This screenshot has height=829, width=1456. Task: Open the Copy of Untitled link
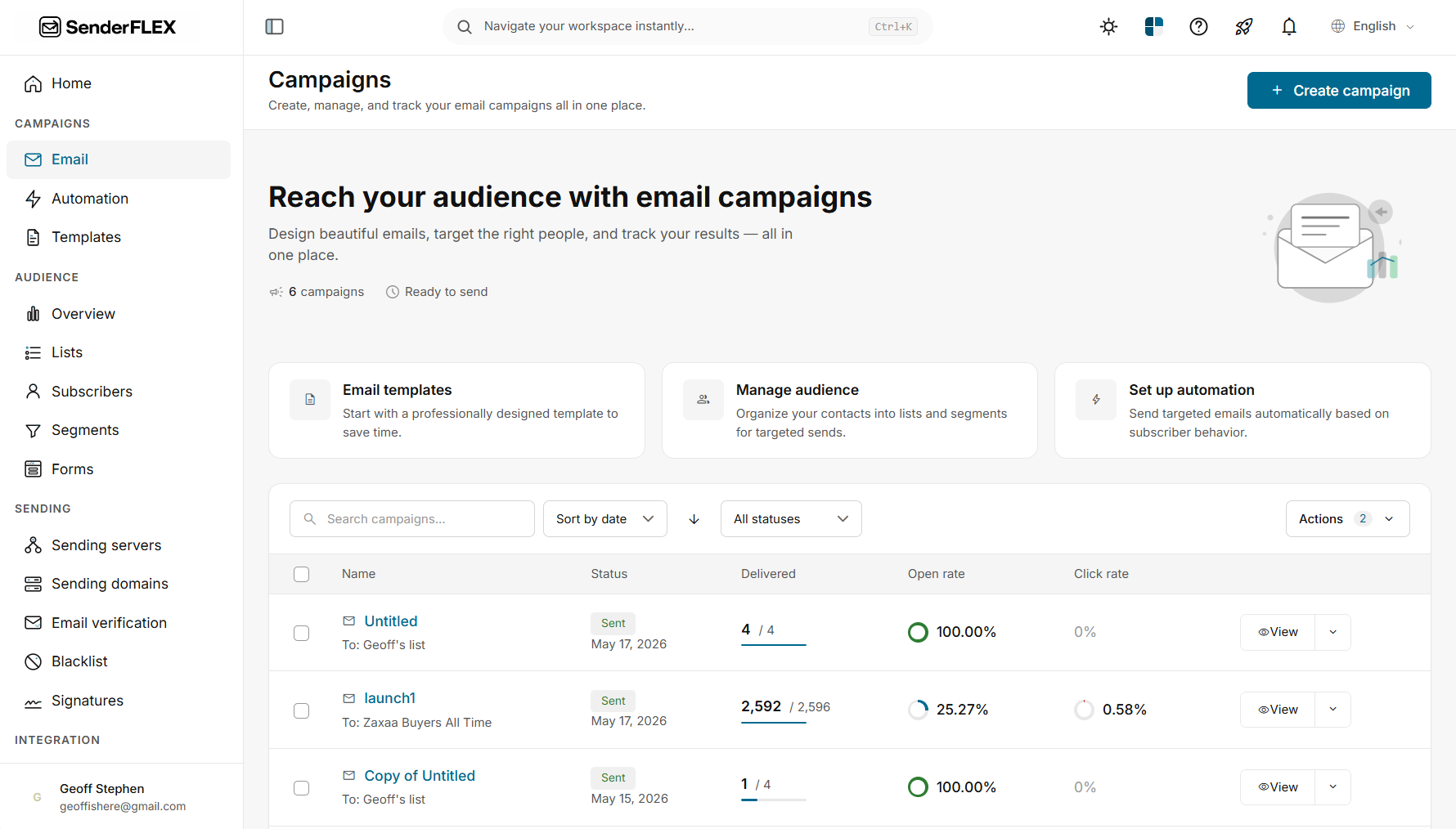tap(420, 776)
